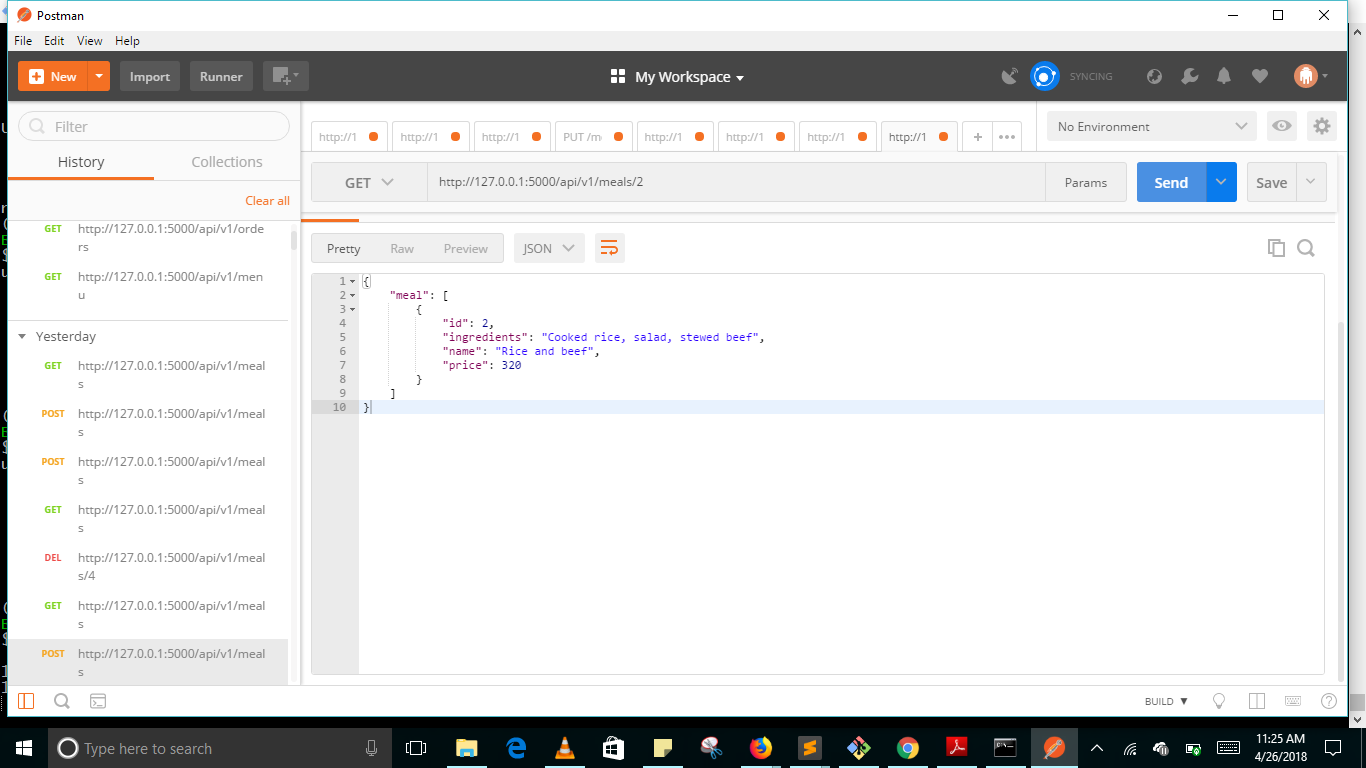The image size is (1366, 768).
Task: Toggle environment quick look eye icon
Action: pos(1282,126)
